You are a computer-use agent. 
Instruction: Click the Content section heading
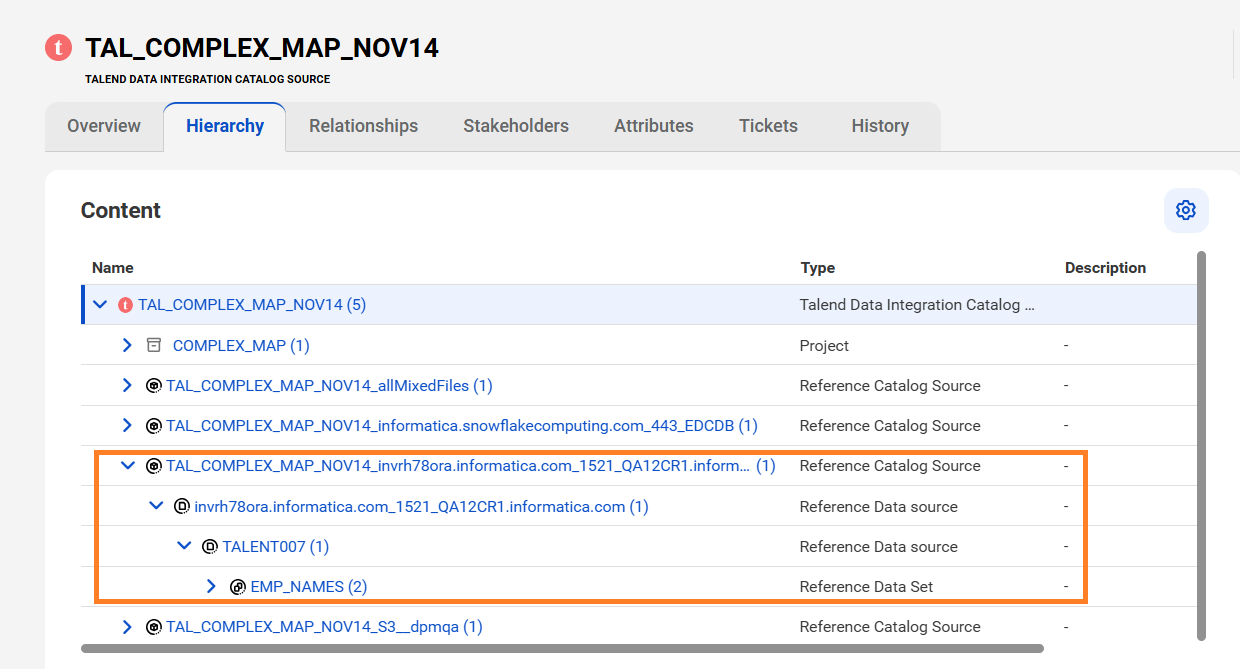click(121, 210)
